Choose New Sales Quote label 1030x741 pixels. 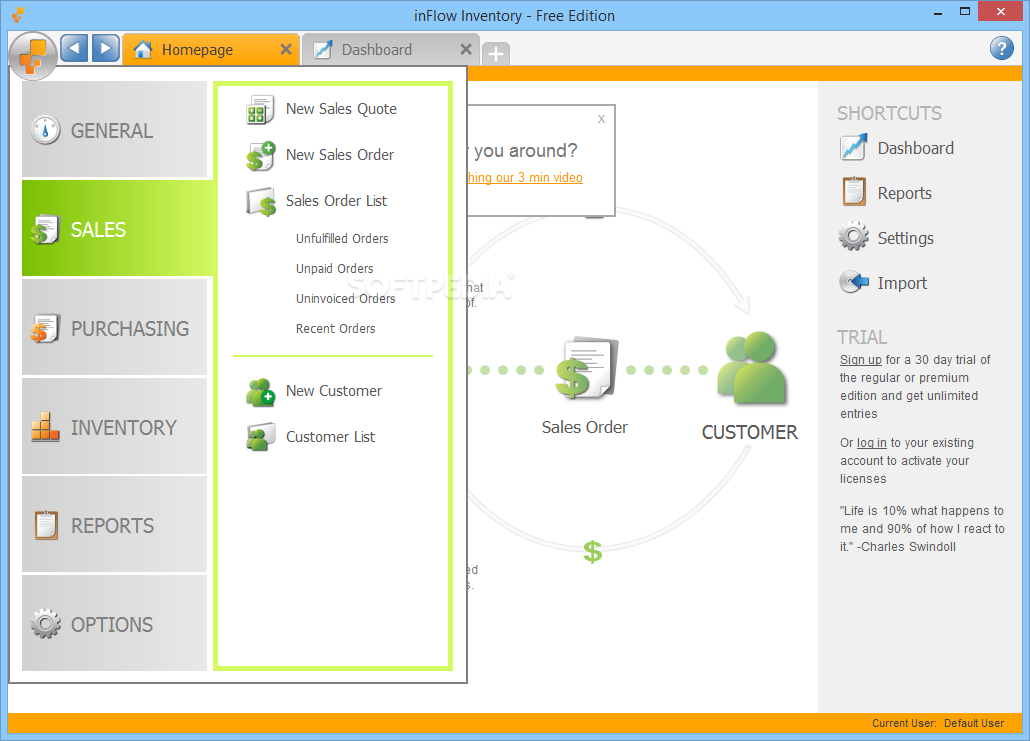click(341, 109)
